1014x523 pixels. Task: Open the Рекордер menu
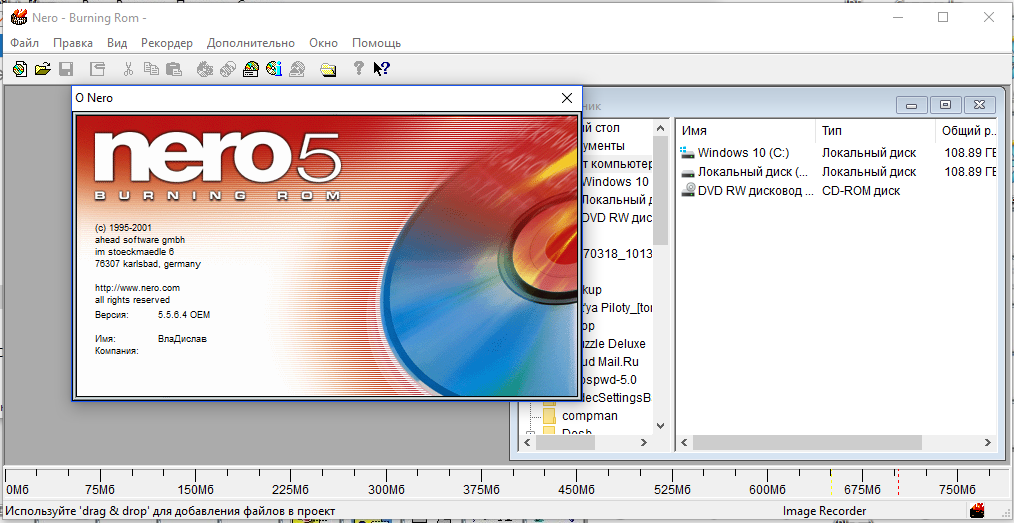pos(167,43)
